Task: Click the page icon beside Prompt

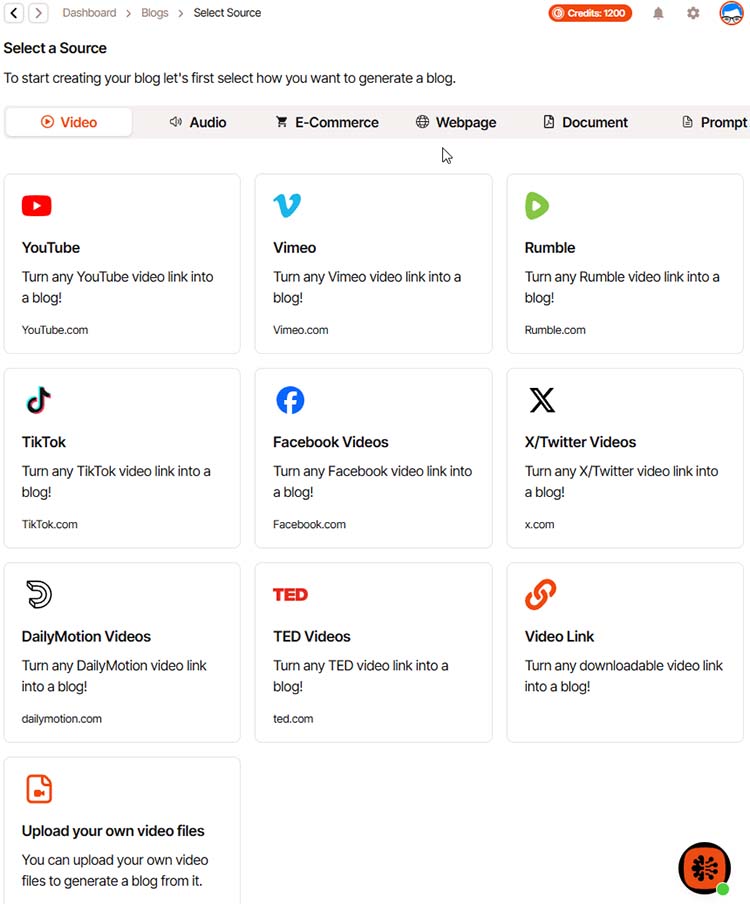Action: click(x=687, y=122)
